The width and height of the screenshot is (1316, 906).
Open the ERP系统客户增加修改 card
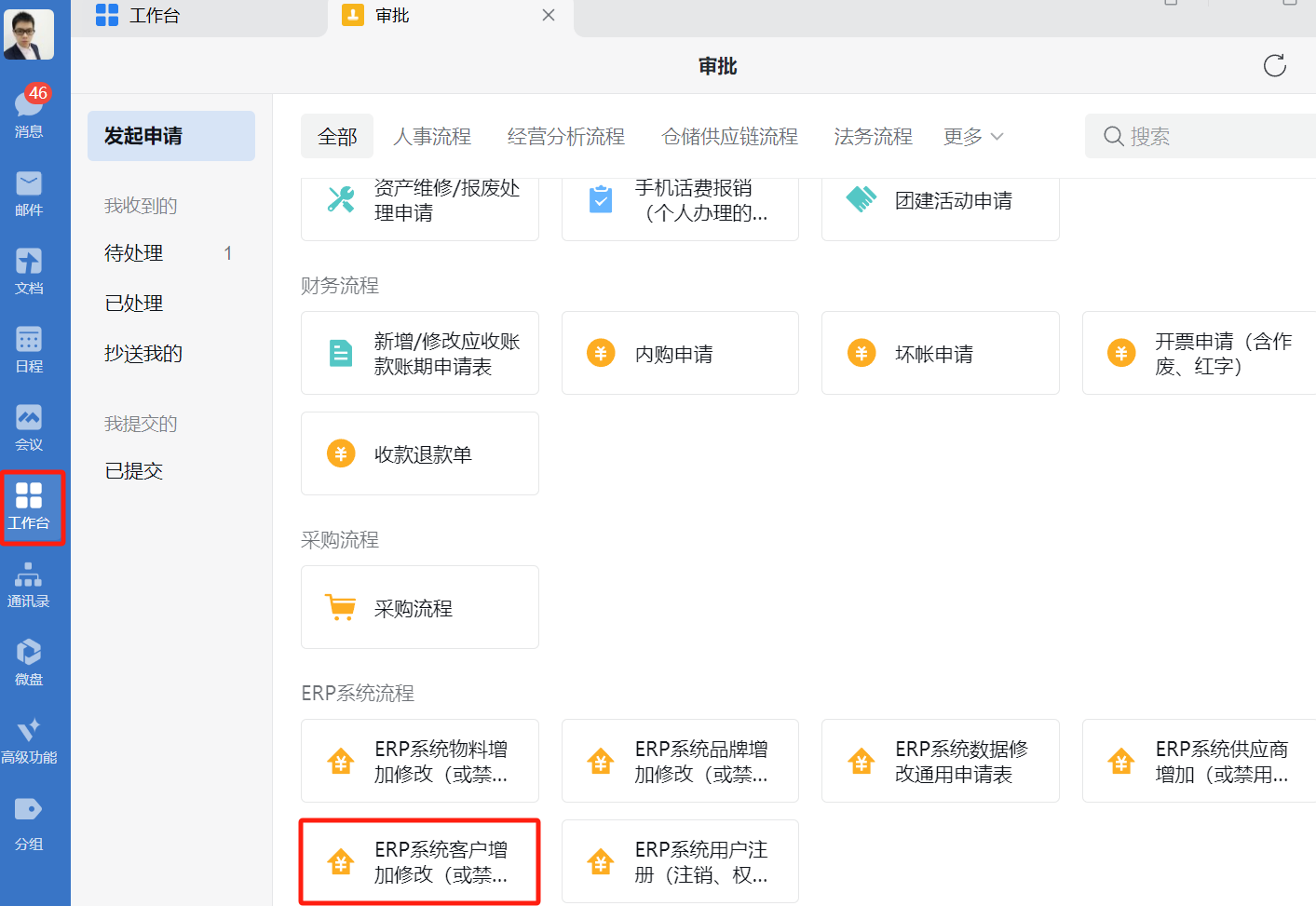pyautogui.click(x=420, y=861)
